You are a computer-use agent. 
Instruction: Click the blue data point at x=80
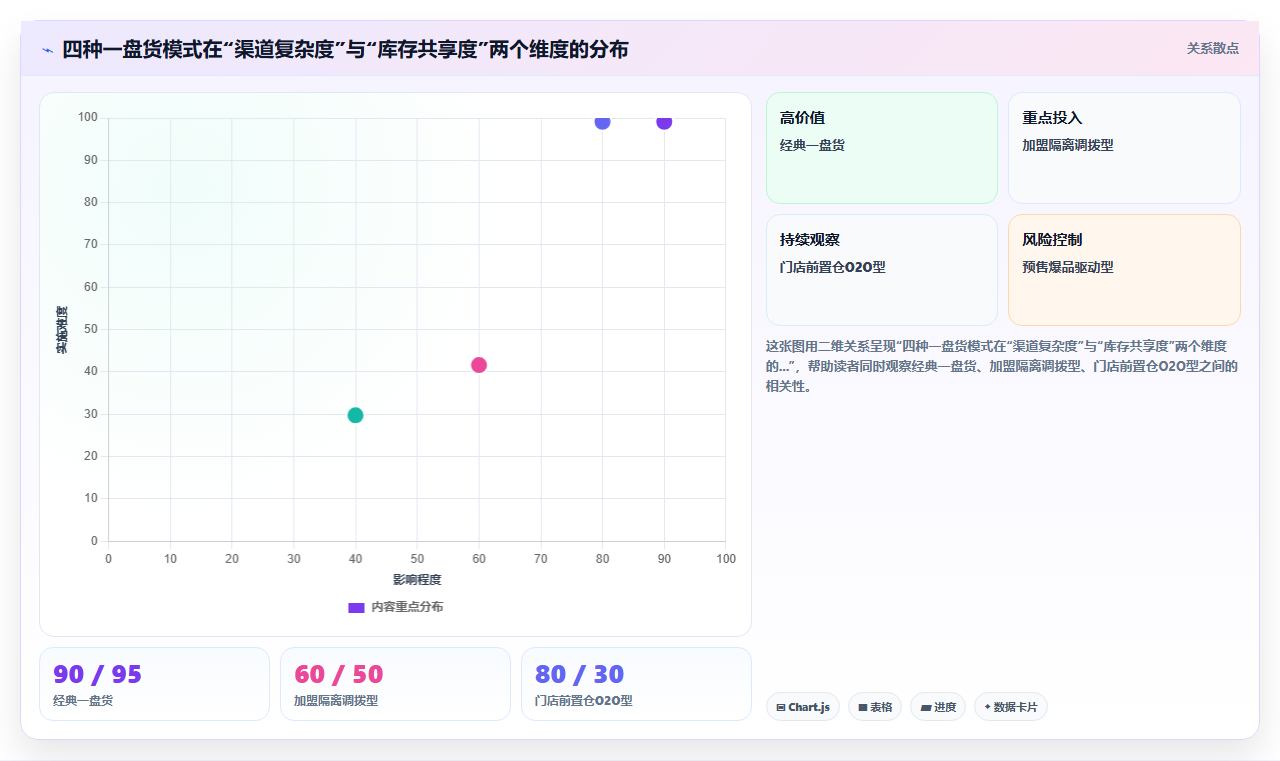[x=602, y=122]
